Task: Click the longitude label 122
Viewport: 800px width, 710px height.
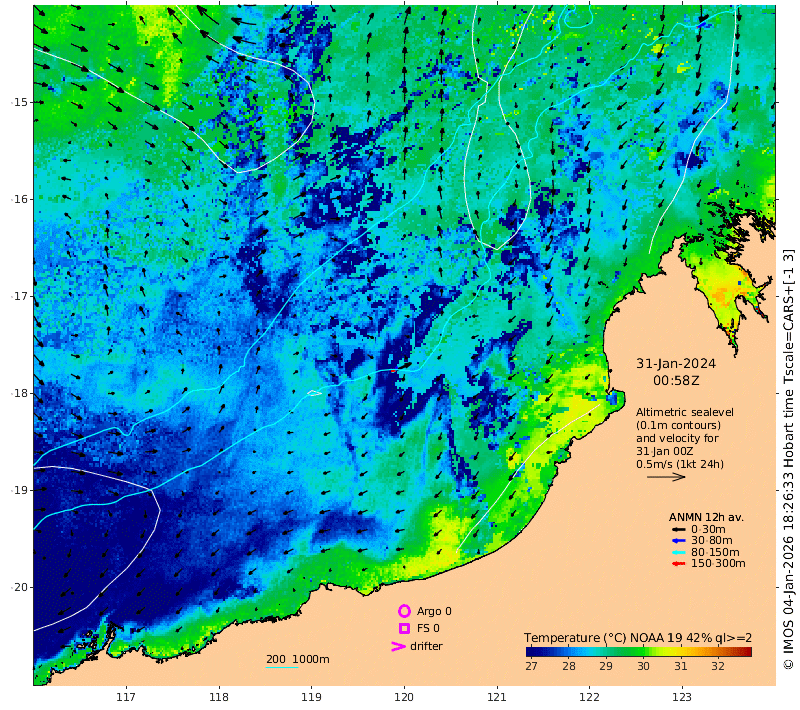Action: [589, 697]
